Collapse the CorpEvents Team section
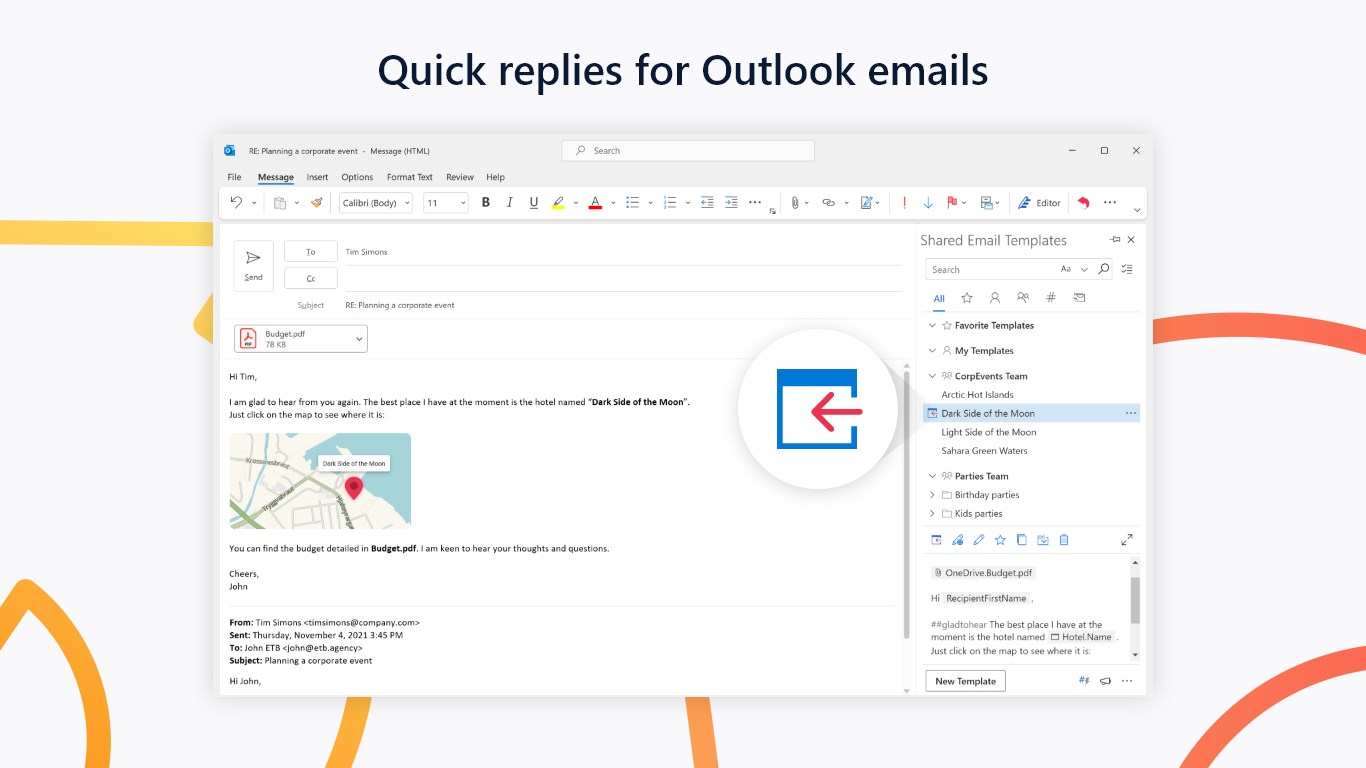This screenshot has height=768, width=1366. click(933, 376)
